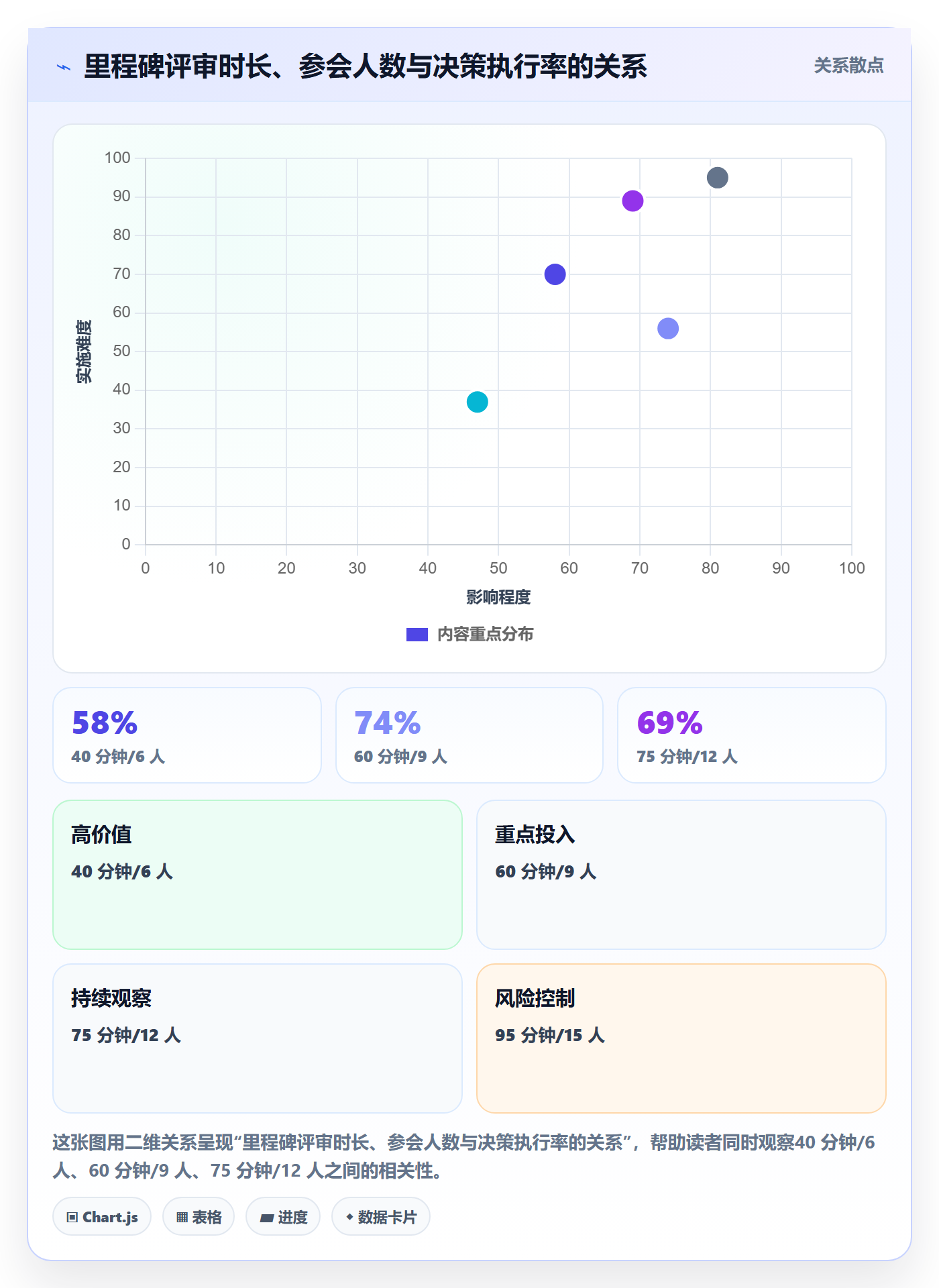Click the light periwinkle scatter point

point(668,328)
